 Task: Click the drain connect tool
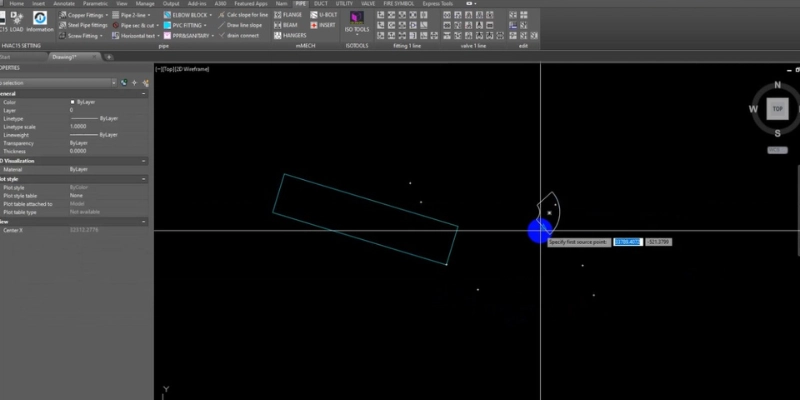[x=238, y=35]
